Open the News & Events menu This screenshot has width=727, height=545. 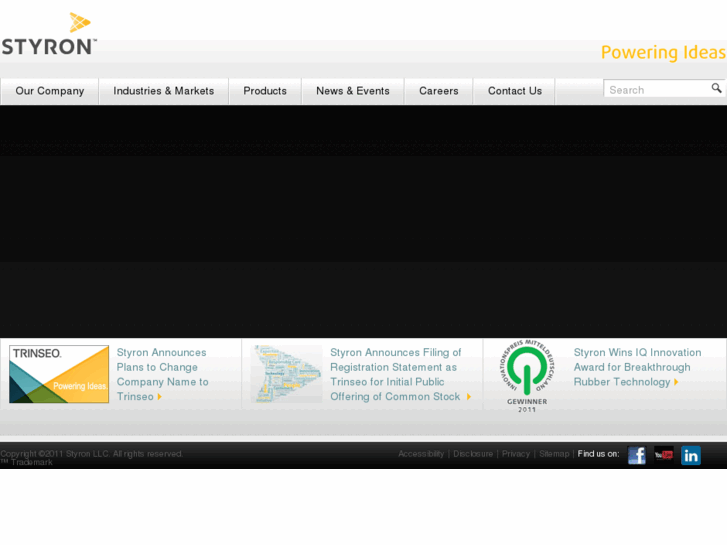click(x=353, y=91)
